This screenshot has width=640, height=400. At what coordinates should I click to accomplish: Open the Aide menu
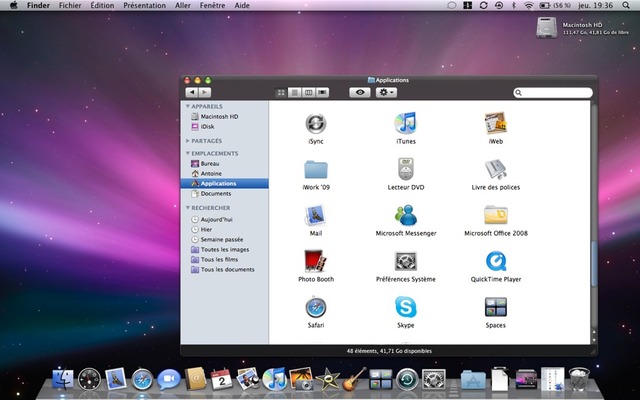242,5
